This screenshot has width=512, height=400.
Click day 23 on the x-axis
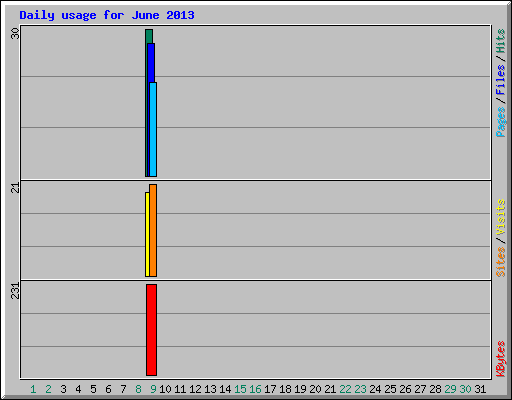click(360, 389)
